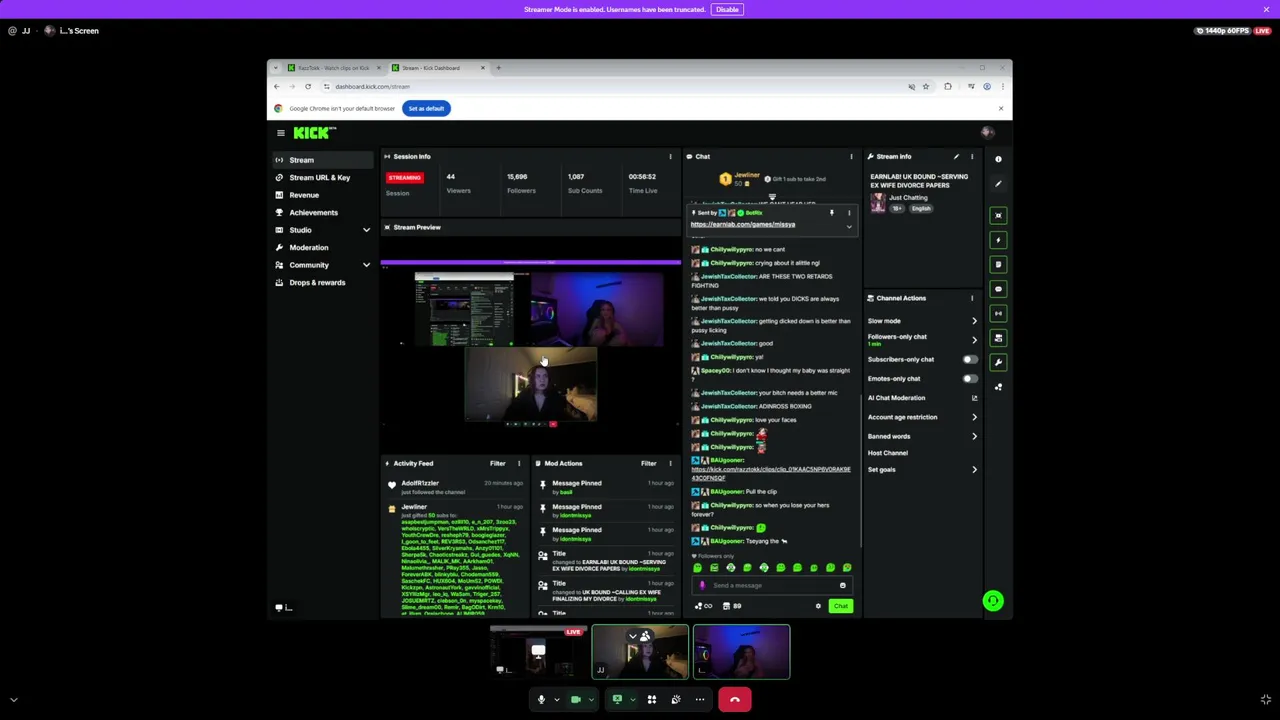Click the wrench icon in right sidebar
The height and width of the screenshot is (720, 1280).
998,362
